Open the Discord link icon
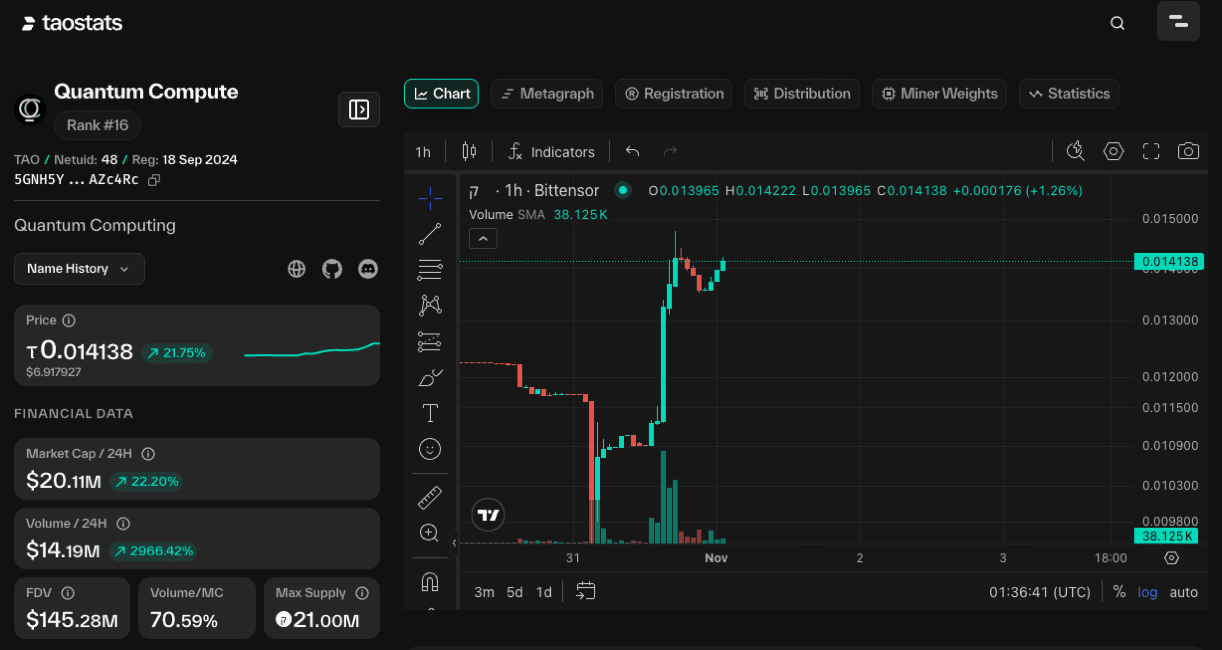1222x650 pixels. (368, 268)
